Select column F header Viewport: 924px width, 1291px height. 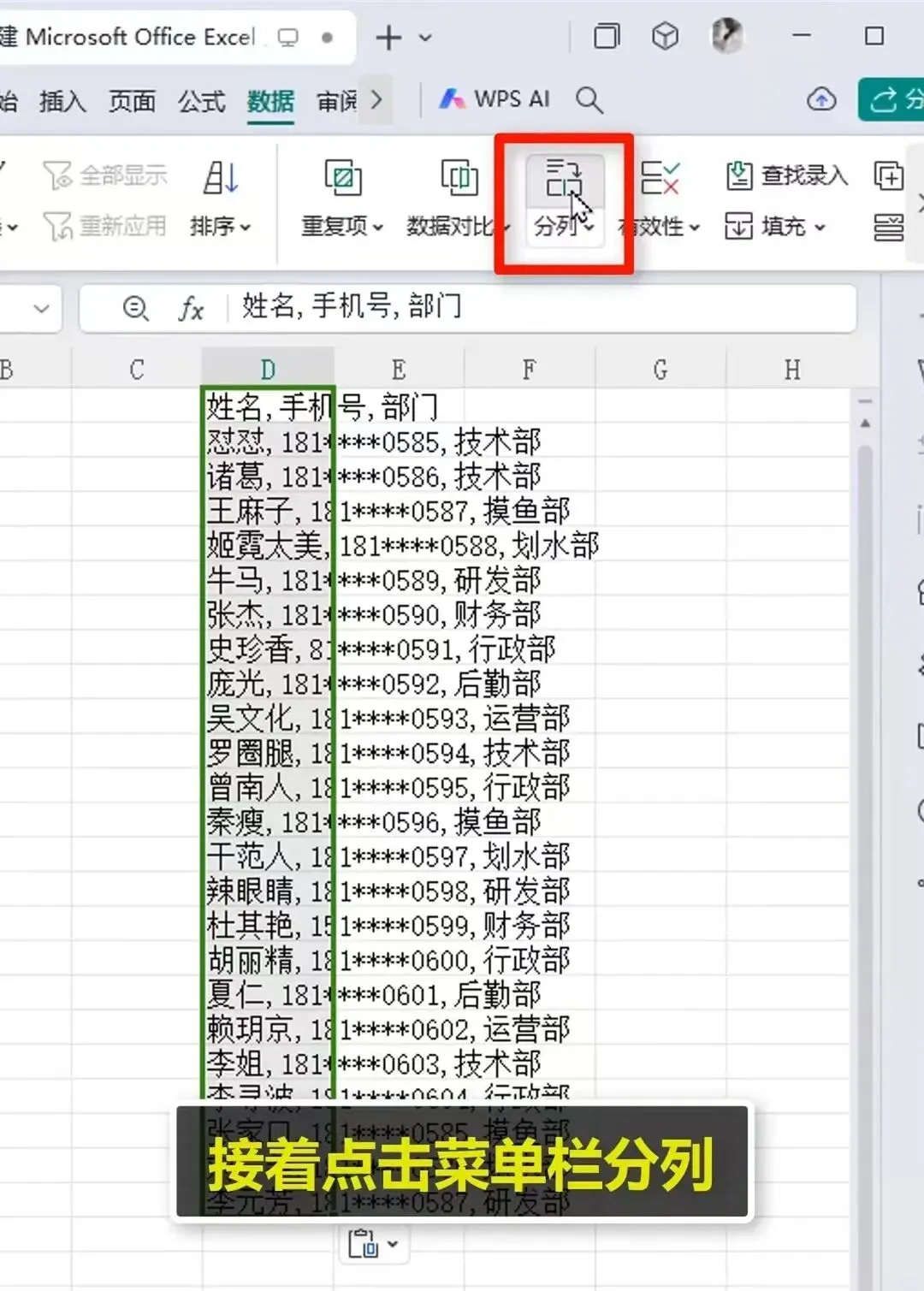530,370
